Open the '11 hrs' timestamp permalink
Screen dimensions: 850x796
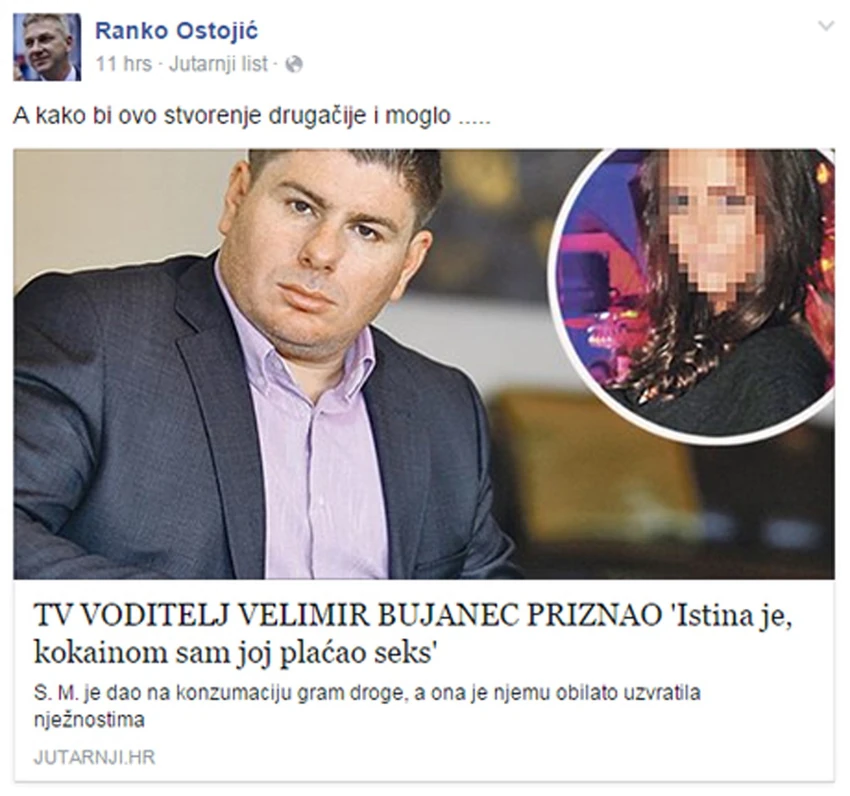[124, 64]
